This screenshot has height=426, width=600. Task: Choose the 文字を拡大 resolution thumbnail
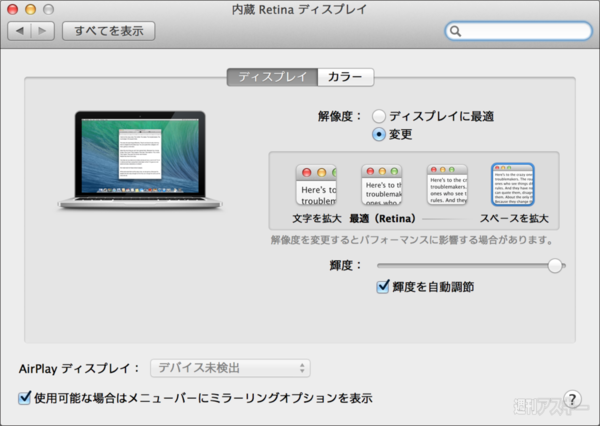click(x=316, y=185)
